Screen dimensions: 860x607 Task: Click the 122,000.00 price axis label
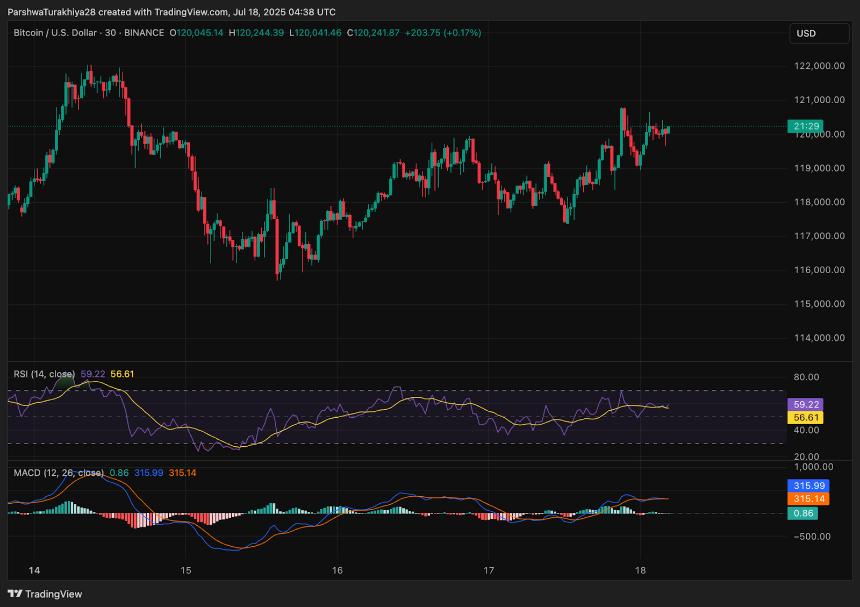coord(819,66)
